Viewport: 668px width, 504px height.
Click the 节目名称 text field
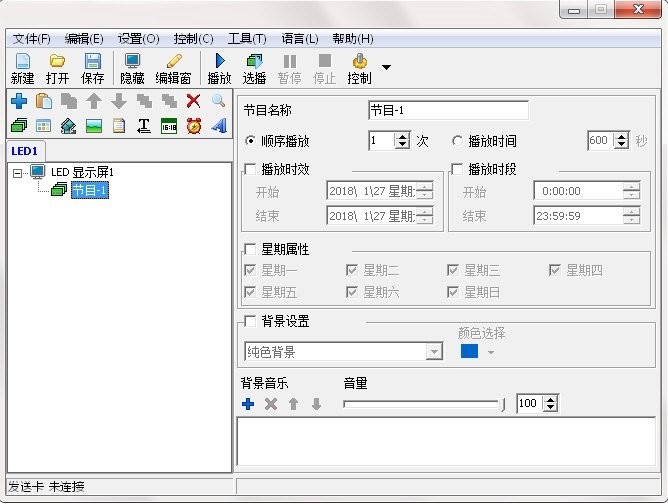448,110
